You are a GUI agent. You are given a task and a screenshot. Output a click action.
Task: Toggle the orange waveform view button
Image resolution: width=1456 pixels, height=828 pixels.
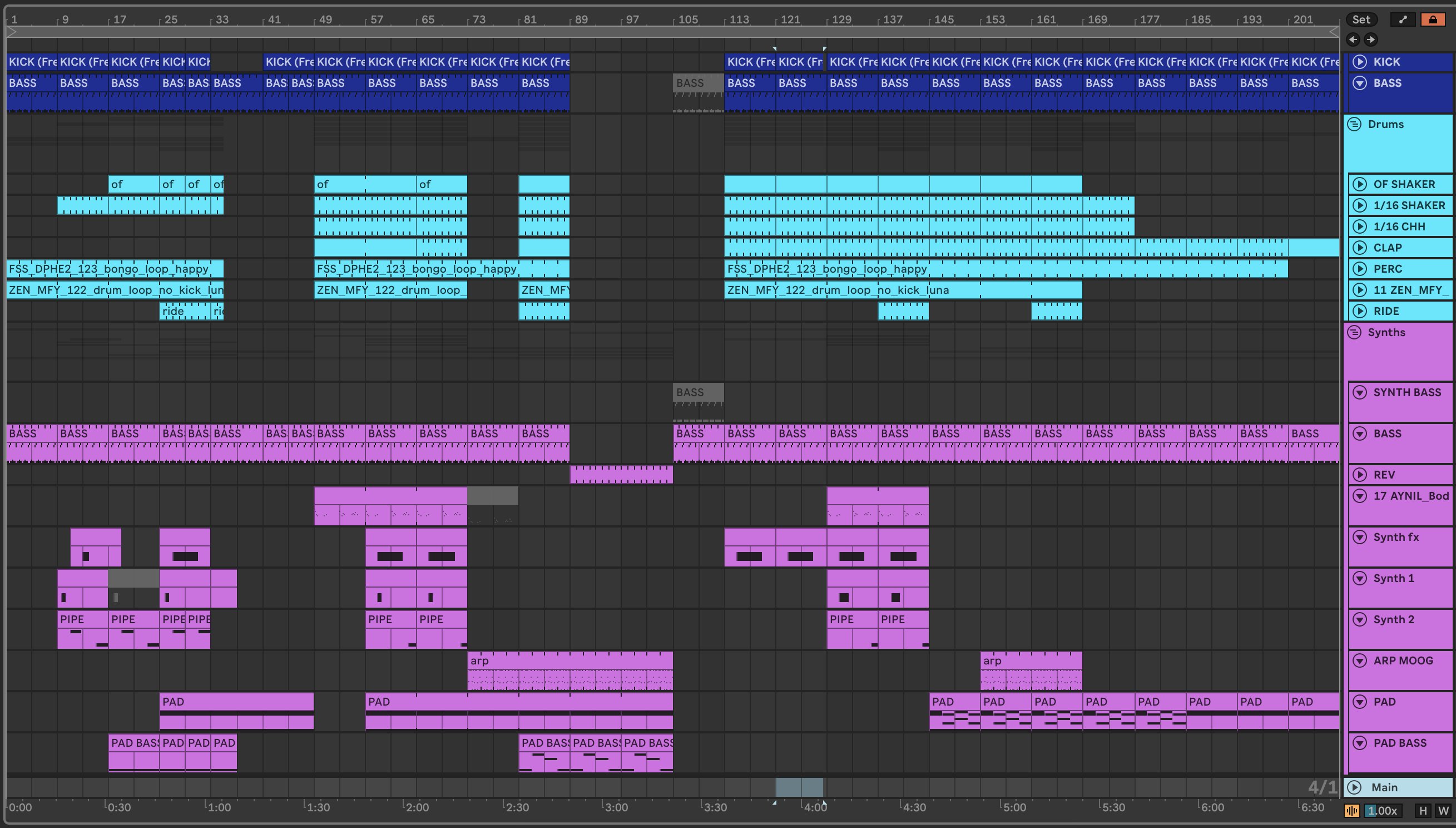click(1351, 810)
